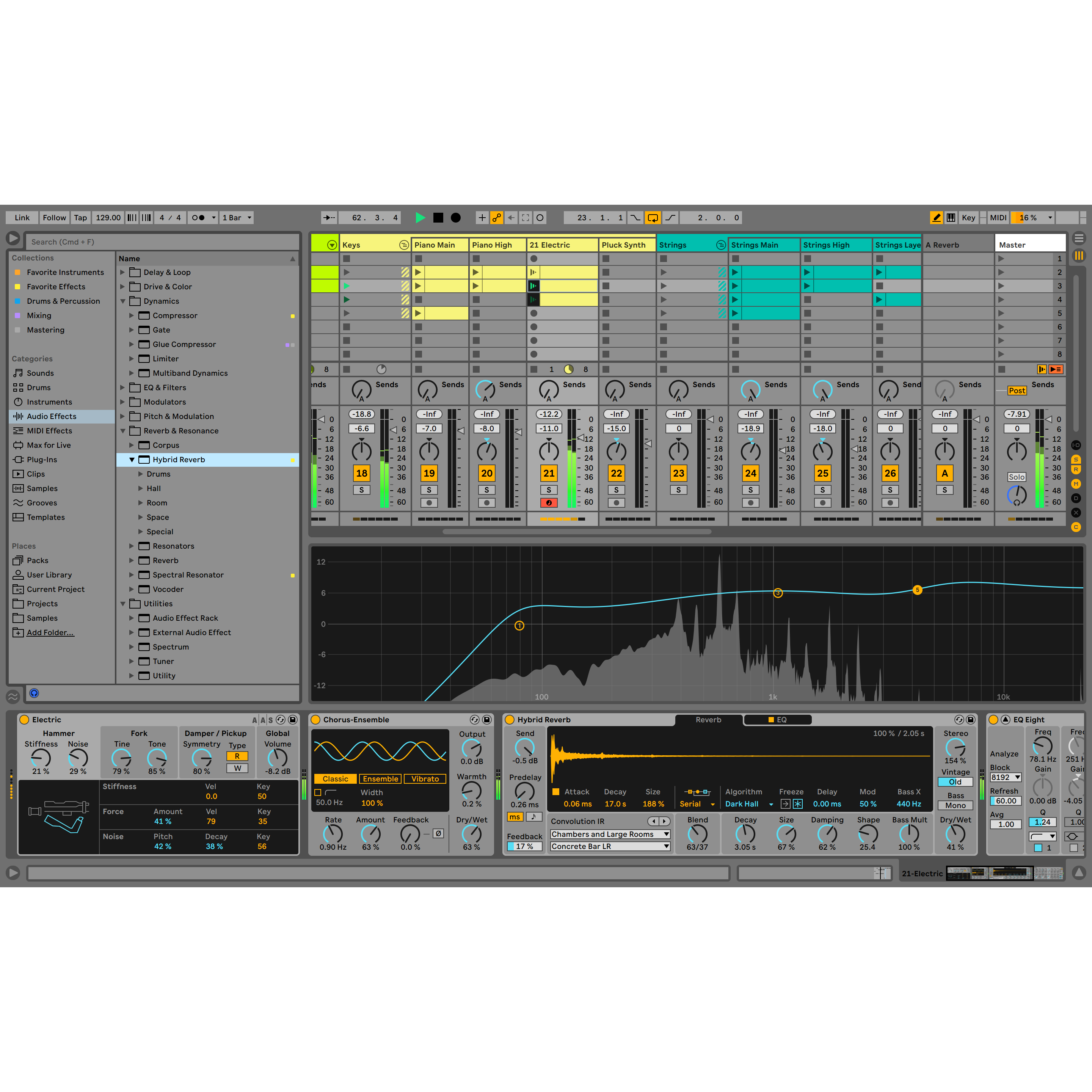Disarm the 21 Electric track record button

[548, 502]
